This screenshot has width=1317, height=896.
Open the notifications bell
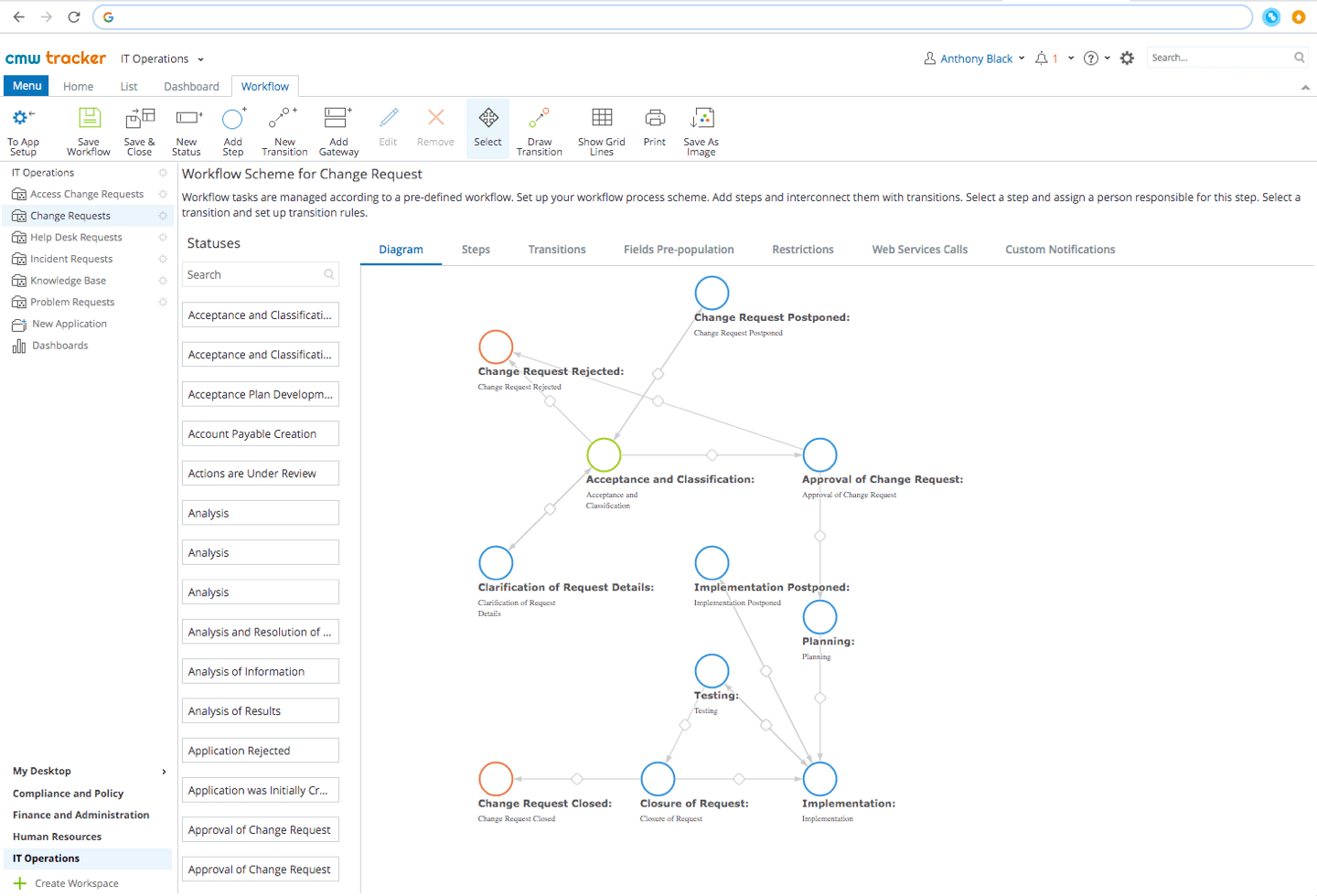(1041, 59)
